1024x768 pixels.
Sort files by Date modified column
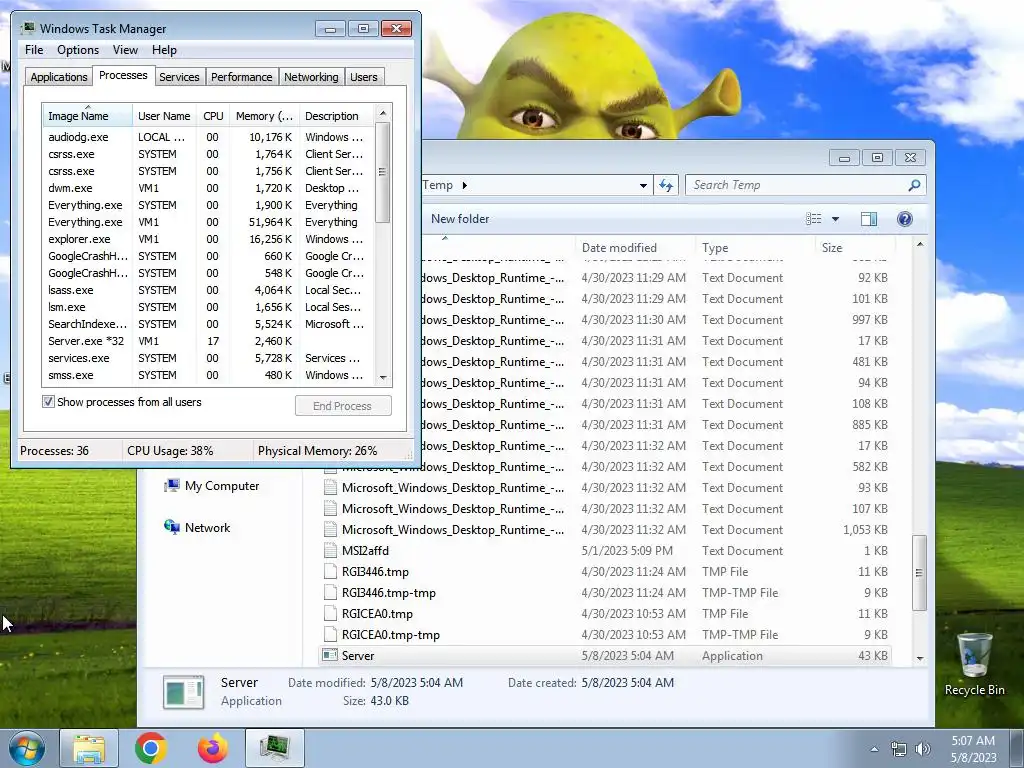pos(635,248)
